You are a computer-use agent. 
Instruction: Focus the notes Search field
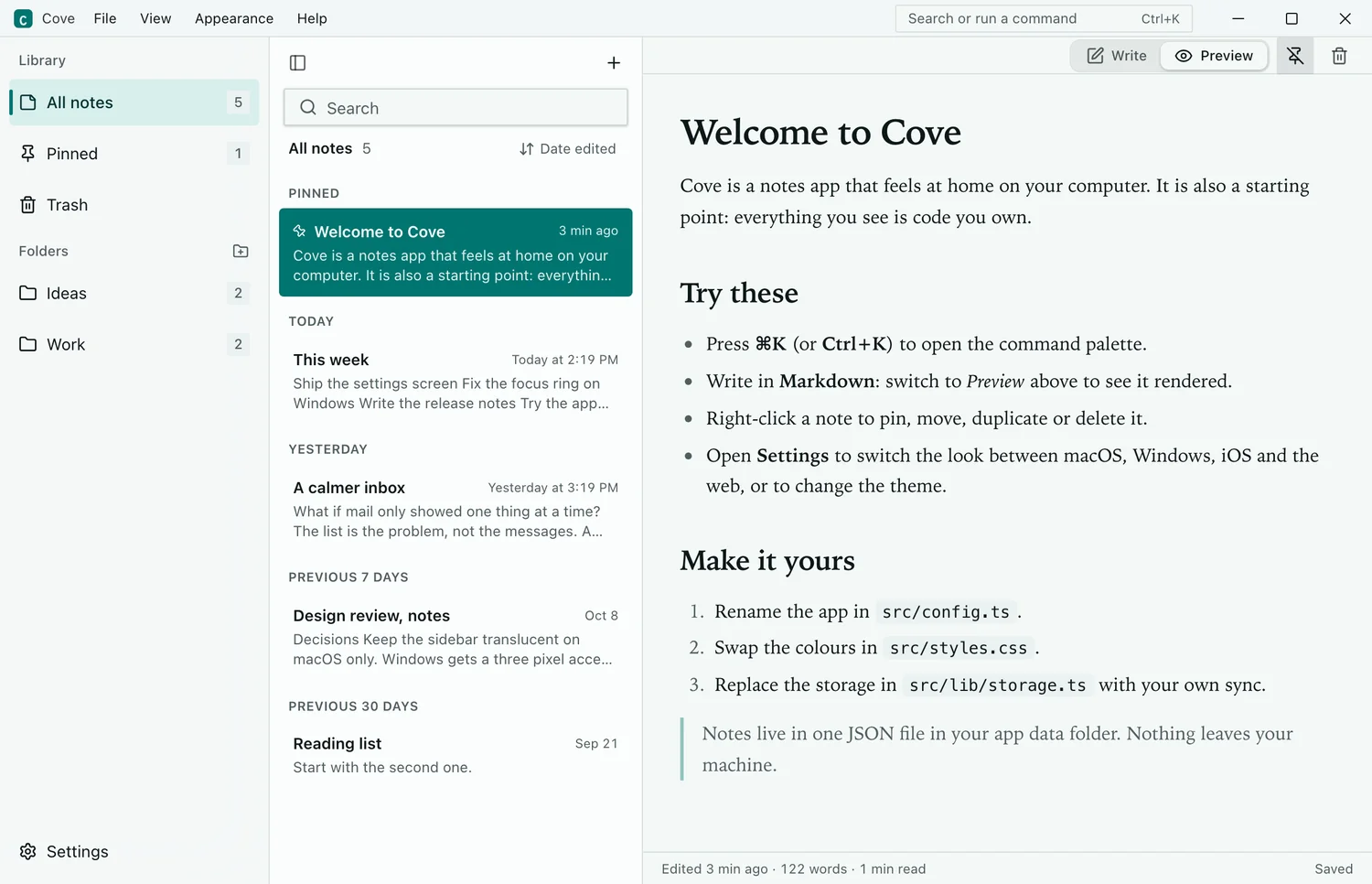(x=456, y=108)
